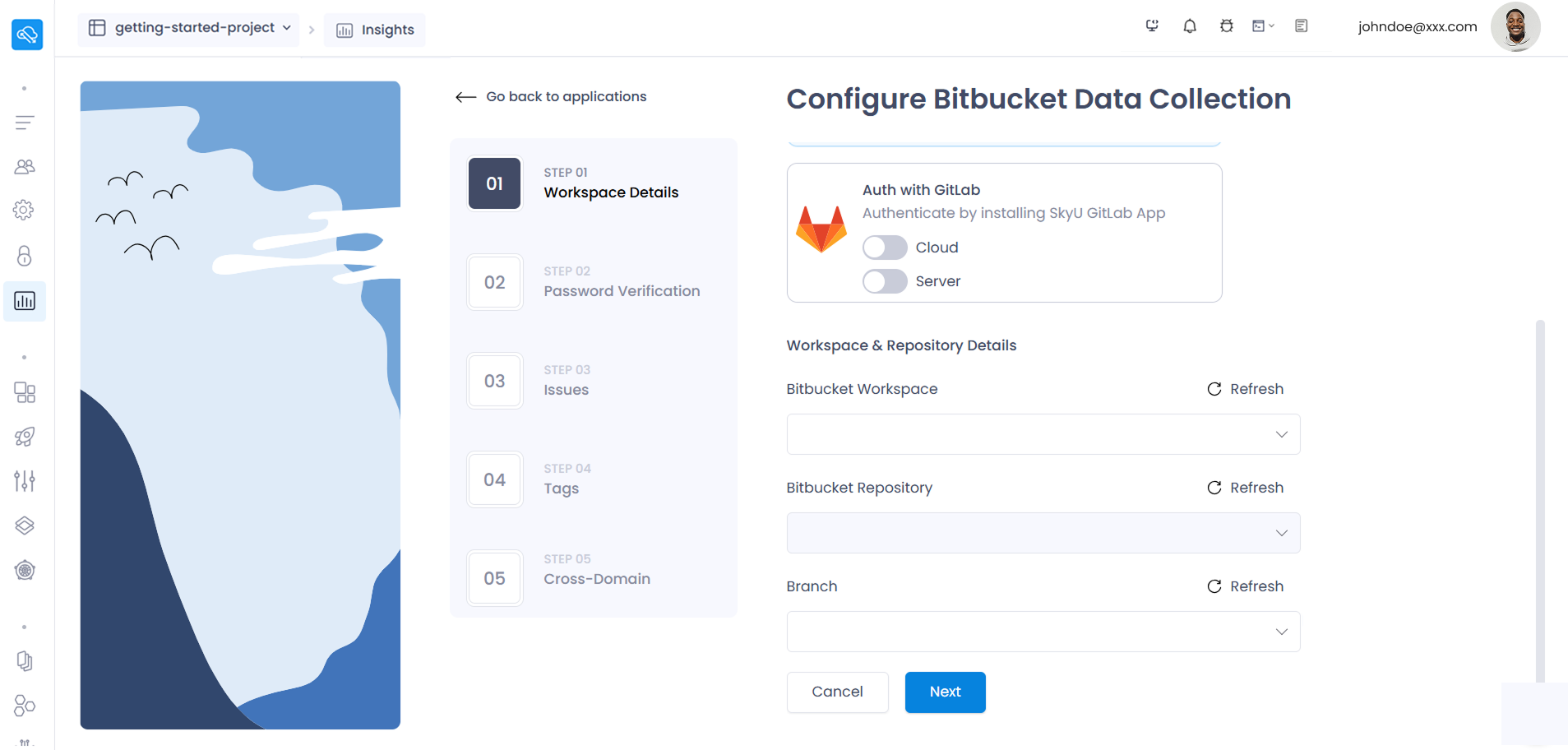Open the Insights breadcrumb tab
This screenshot has height=750, width=1568.
[375, 30]
